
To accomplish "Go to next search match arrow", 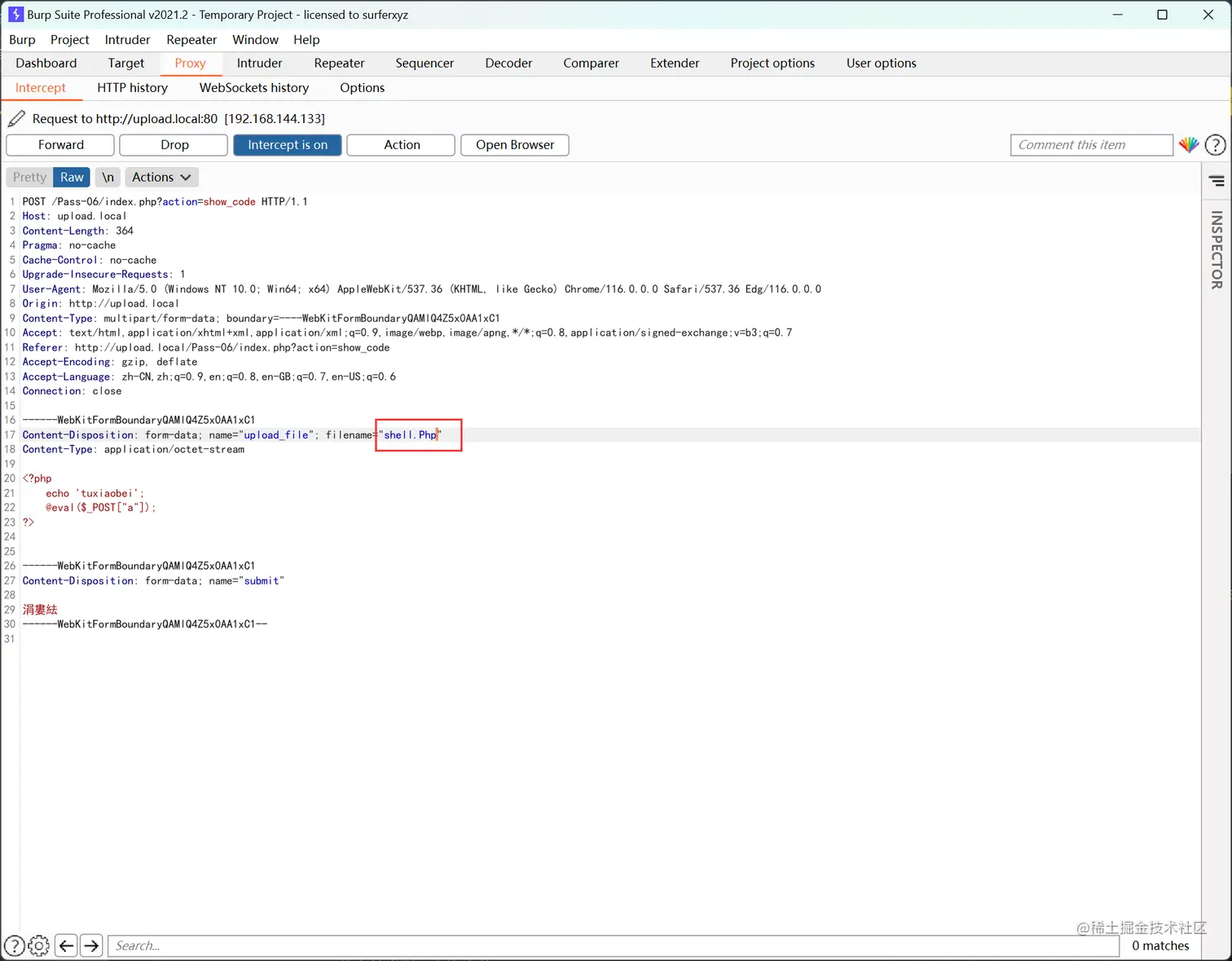I will coord(91,946).
